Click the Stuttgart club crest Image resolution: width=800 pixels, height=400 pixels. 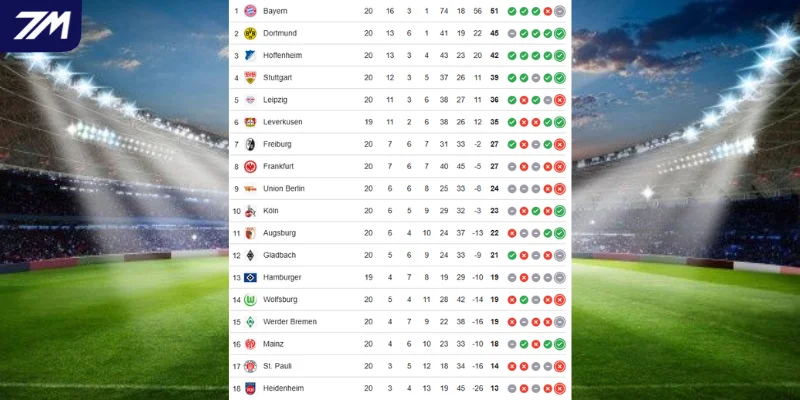pos(250,77)
